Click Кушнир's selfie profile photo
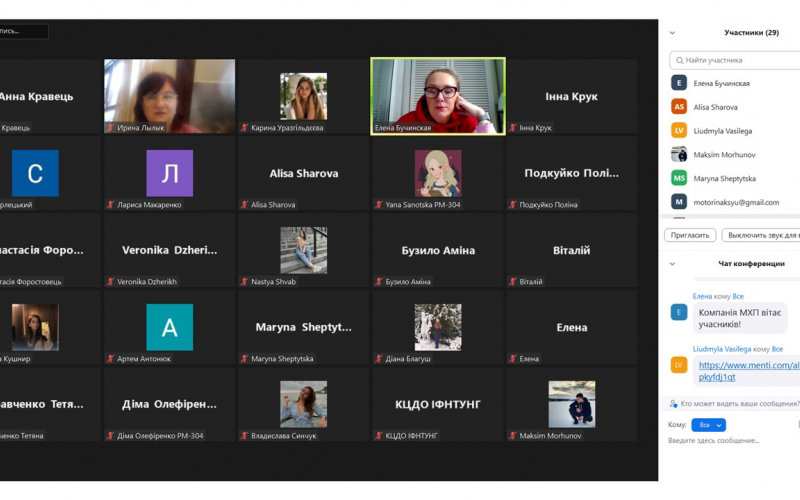This screenshot has width=800, height=500. (x=35, y=327)
